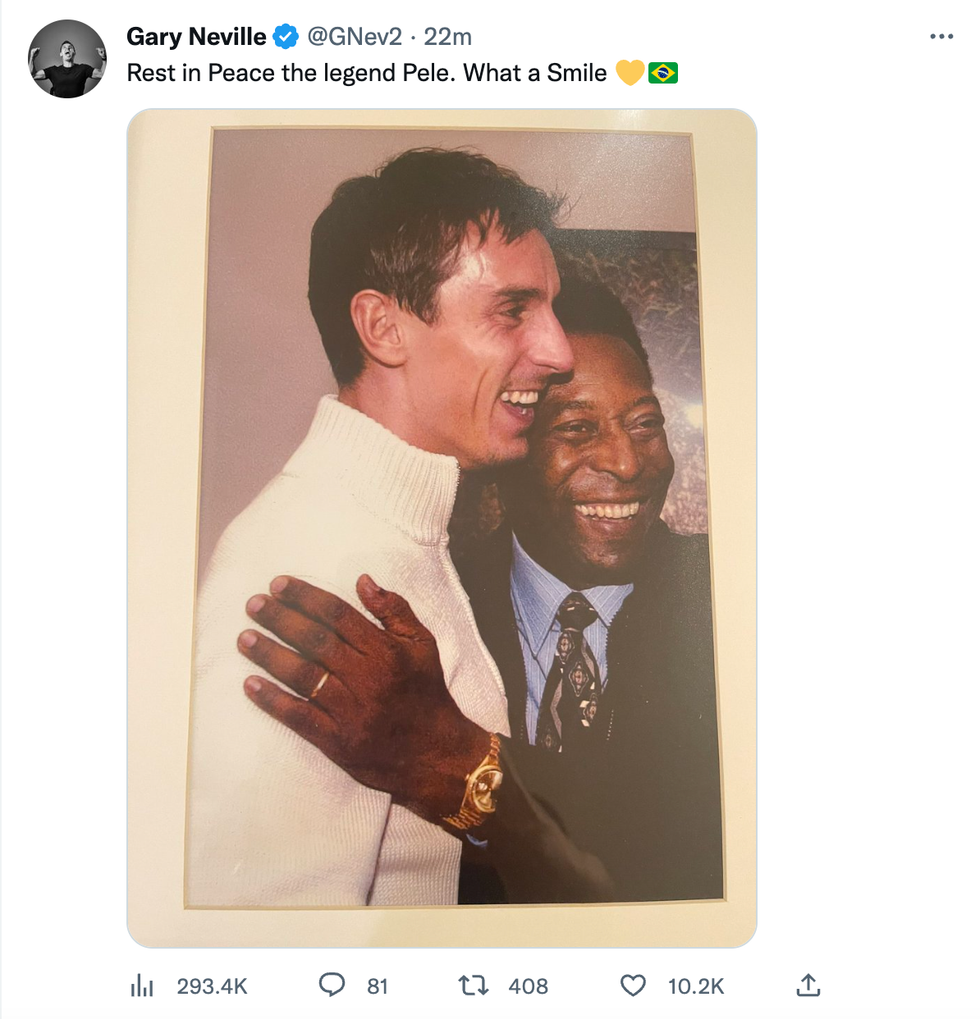Screen dimensions: 980x1019
Task: Open the view analytics bar chart icon
Action: (x=142, y=986)
